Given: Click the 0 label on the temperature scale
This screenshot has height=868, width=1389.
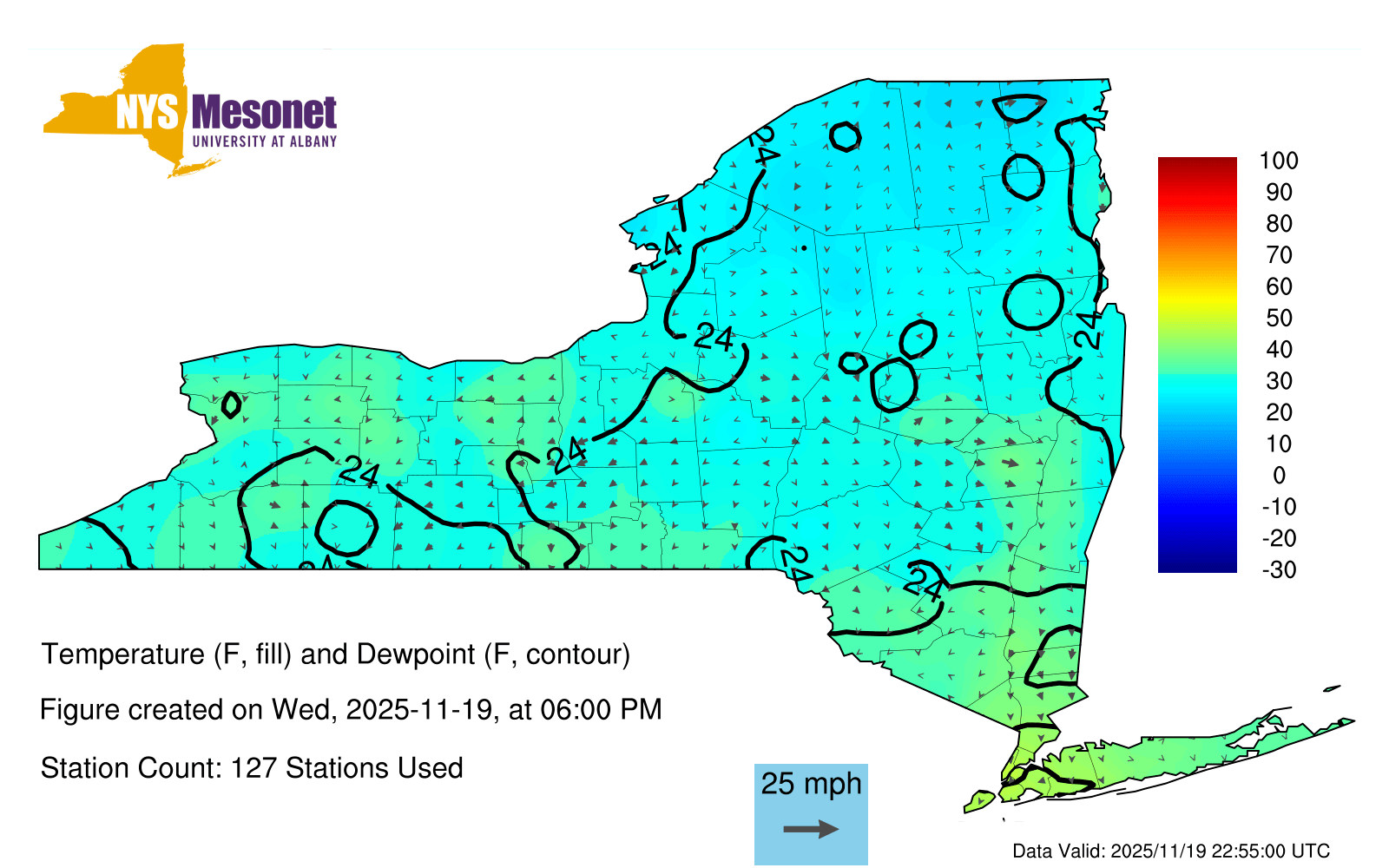Looking at the screenshot, I should (x=1279, y=476).
